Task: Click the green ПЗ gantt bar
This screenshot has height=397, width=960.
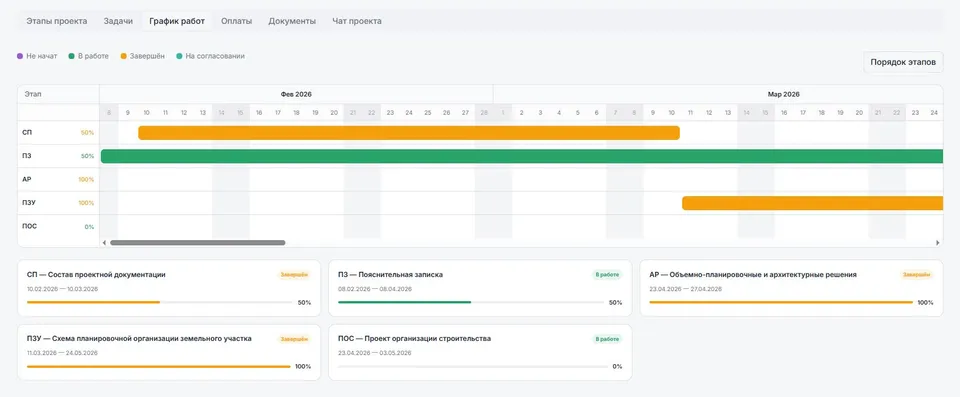Action: tap(522, 156)
